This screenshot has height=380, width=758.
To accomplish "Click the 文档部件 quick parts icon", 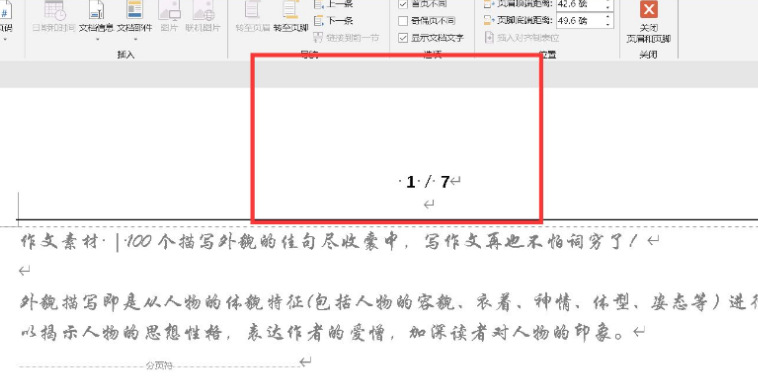I will (134, 10).
